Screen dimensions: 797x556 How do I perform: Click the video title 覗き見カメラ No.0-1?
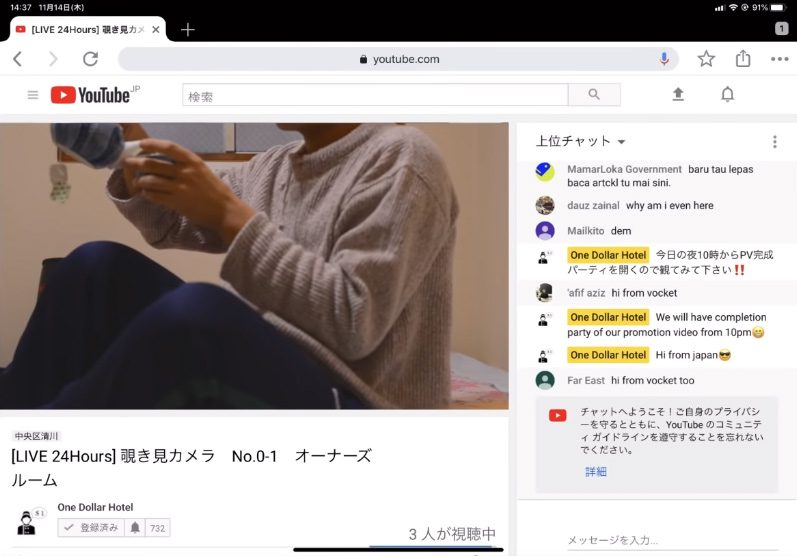[x=192, y=468]
